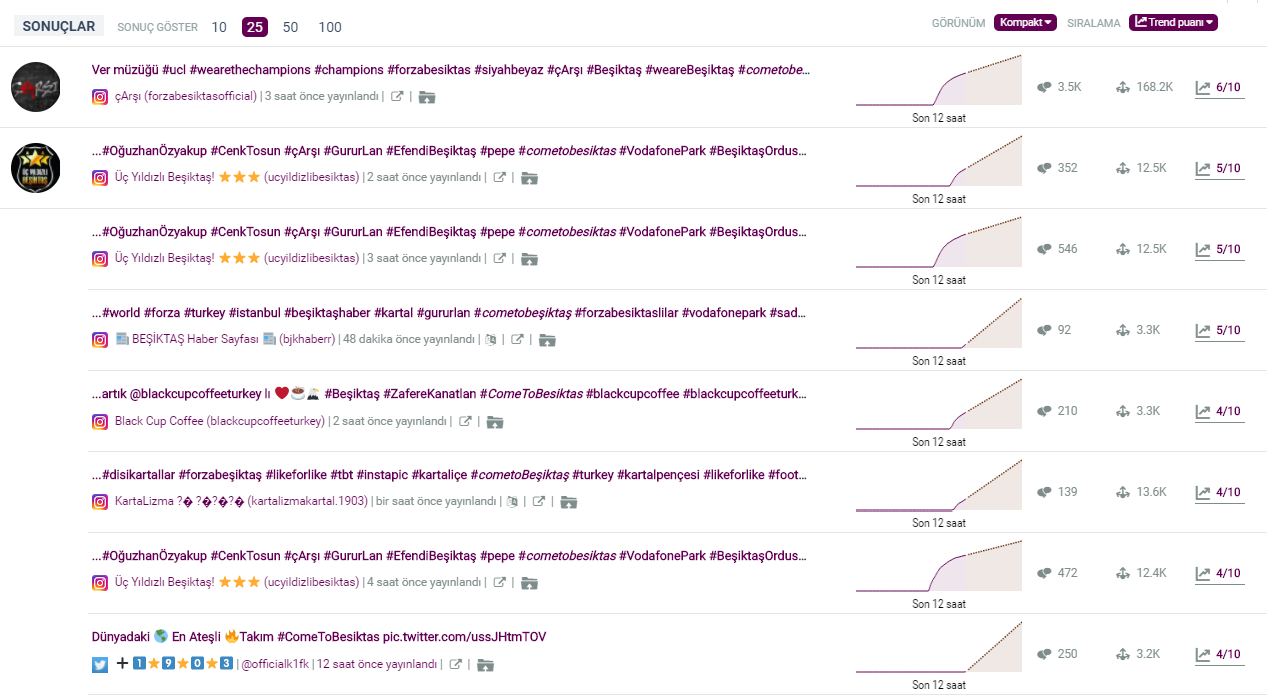Click translate icon on KartaLizma post
Screen dimensions: 1267x697
pos(512,502)
